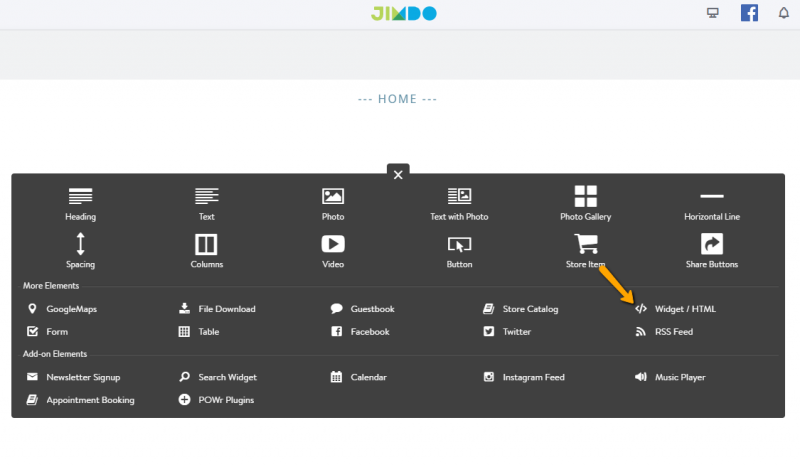Click the Facebook icon in header
Screen dimensions: 800x467
pos(749,13)
